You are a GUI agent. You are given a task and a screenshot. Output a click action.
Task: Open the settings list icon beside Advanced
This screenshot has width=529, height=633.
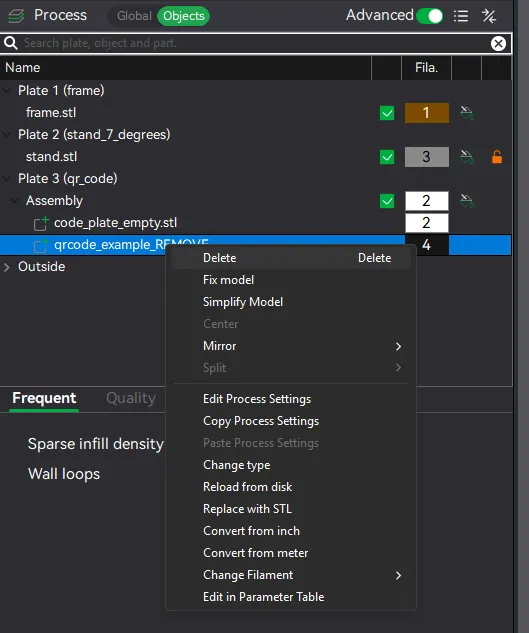click(461, 16)
